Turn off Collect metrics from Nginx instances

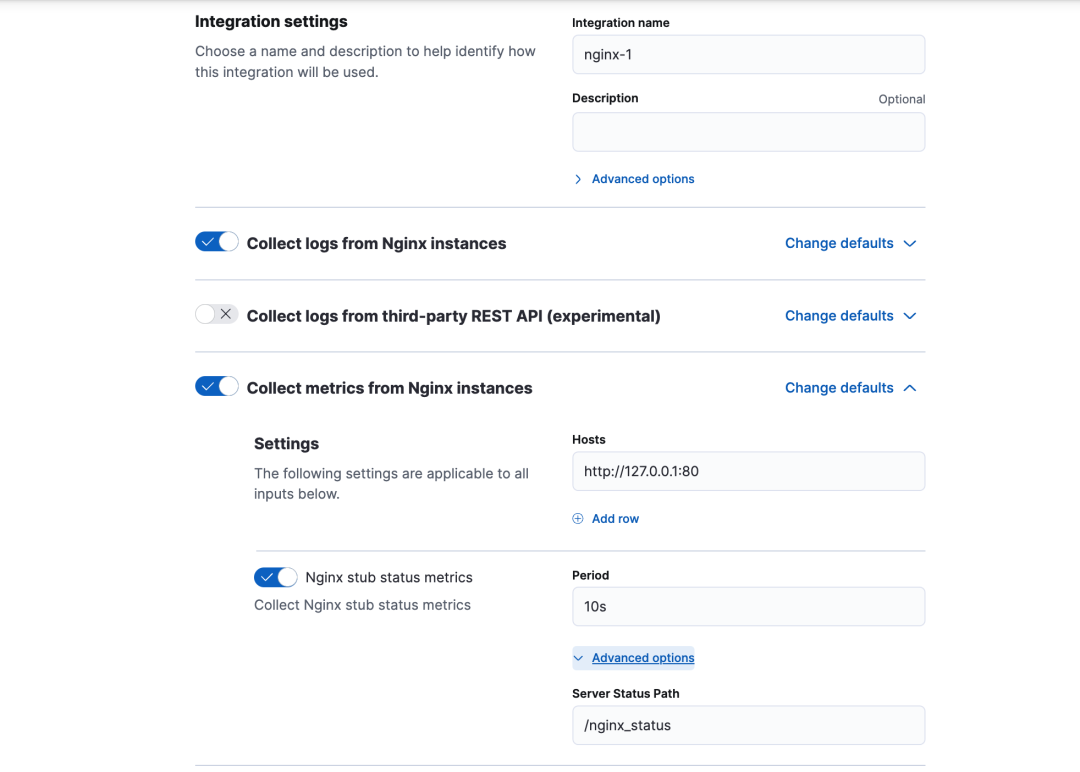[x=217, y=386]
